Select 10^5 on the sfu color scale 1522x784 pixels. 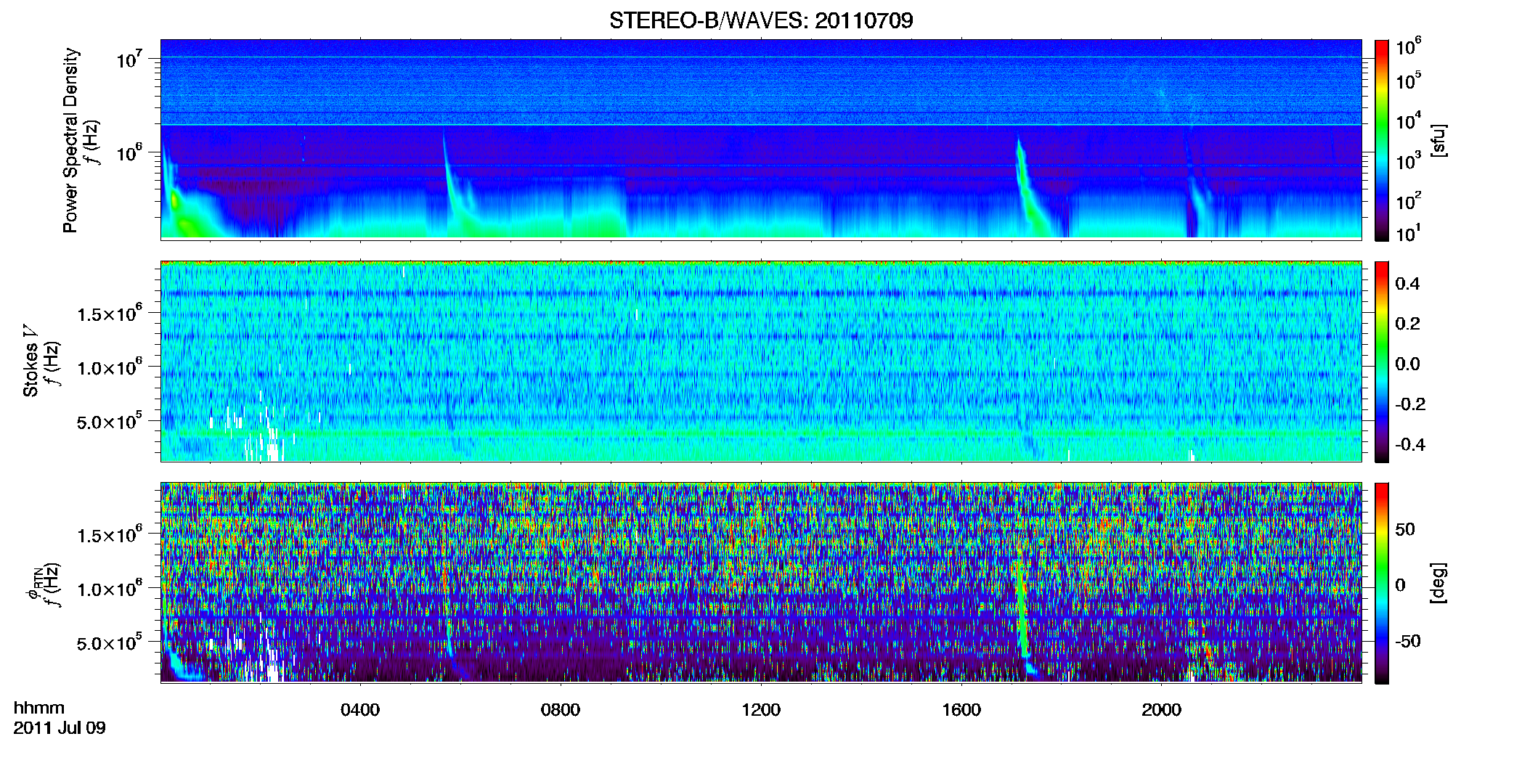coord(1409,81)
